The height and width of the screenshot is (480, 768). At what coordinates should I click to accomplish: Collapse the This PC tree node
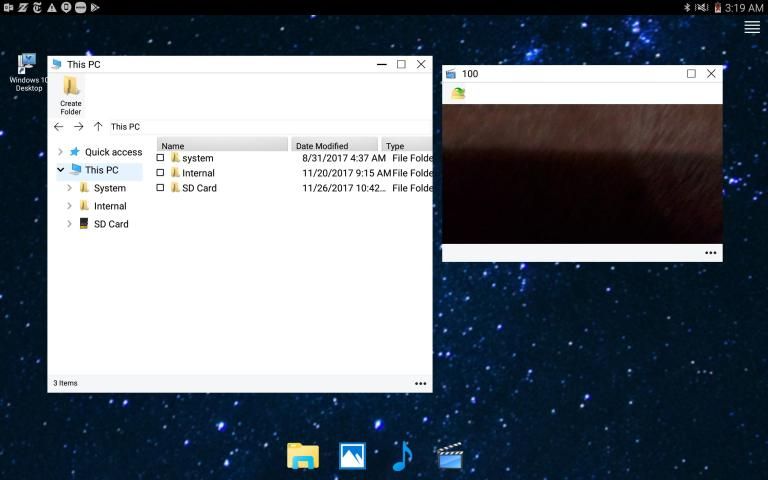(x=61, y=170)
